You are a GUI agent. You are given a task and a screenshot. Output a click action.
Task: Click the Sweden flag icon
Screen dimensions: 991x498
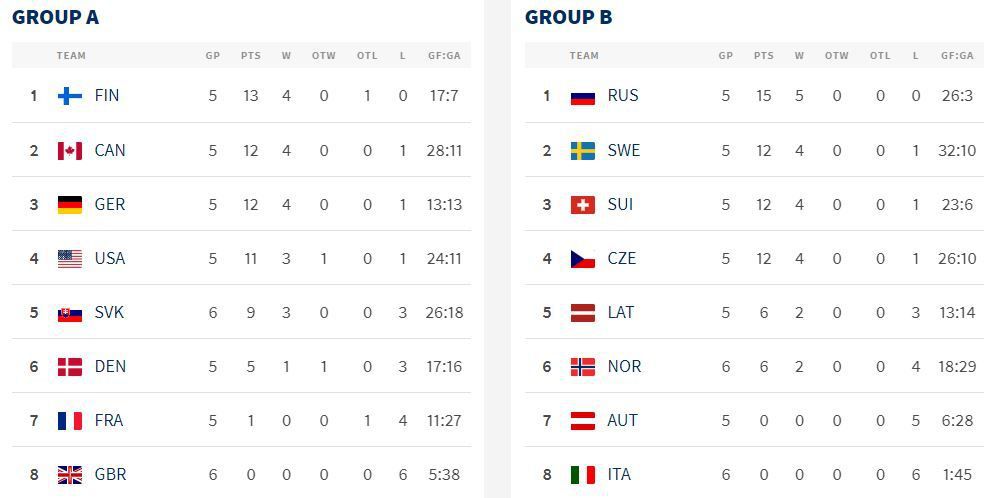(x=582, y=150)
